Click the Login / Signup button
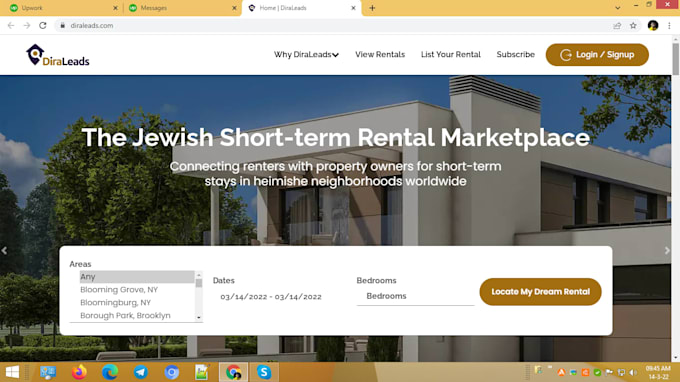 pos(597,55)
